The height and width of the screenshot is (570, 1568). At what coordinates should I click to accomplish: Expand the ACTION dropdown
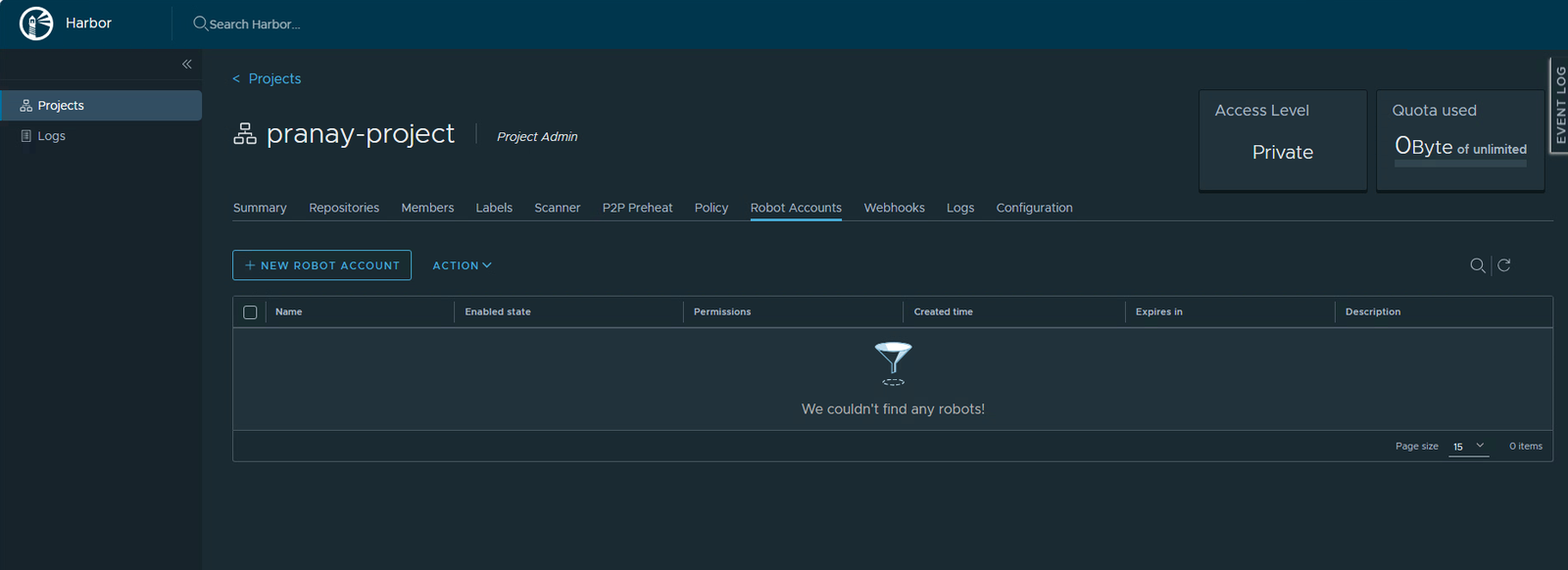tap(463, 265)
